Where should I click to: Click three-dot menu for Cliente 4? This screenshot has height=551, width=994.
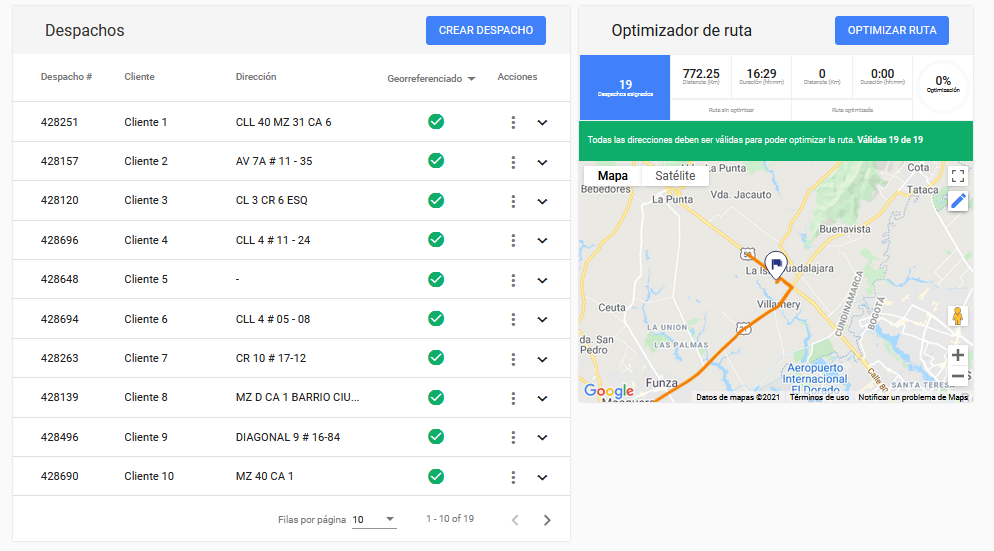tap(513, 240)
